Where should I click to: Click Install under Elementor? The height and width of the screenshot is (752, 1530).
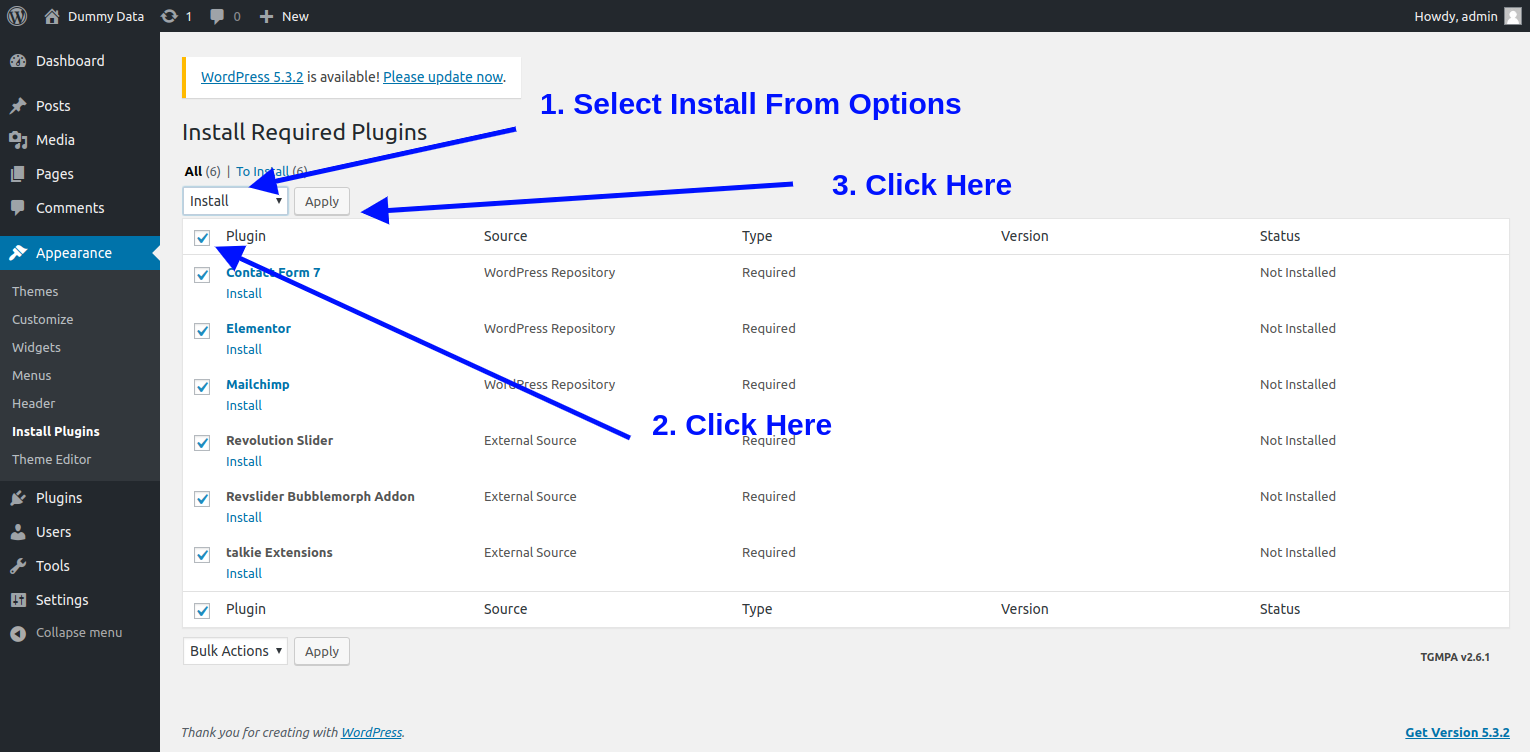tap(244, 350)
